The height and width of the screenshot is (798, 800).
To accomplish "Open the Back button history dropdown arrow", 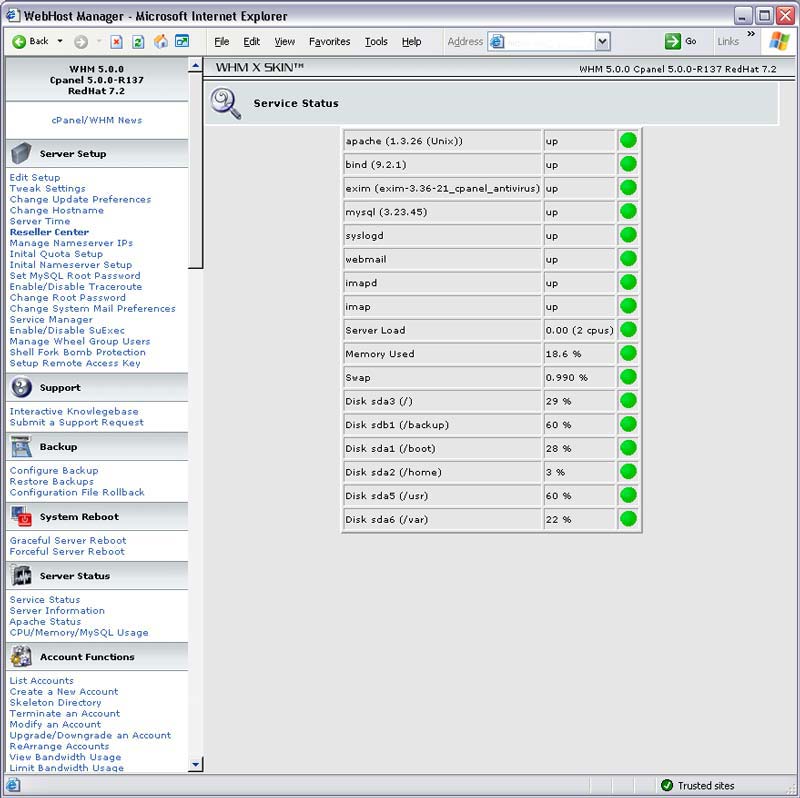I will pyautogui.click(x=60, y=41).
